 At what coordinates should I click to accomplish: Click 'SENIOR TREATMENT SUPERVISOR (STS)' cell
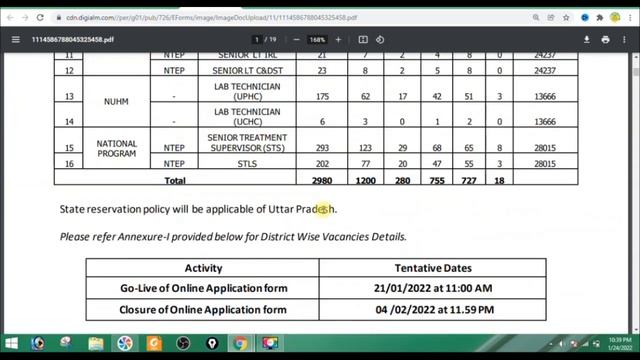pyautogui.click(x=247, y=142)
